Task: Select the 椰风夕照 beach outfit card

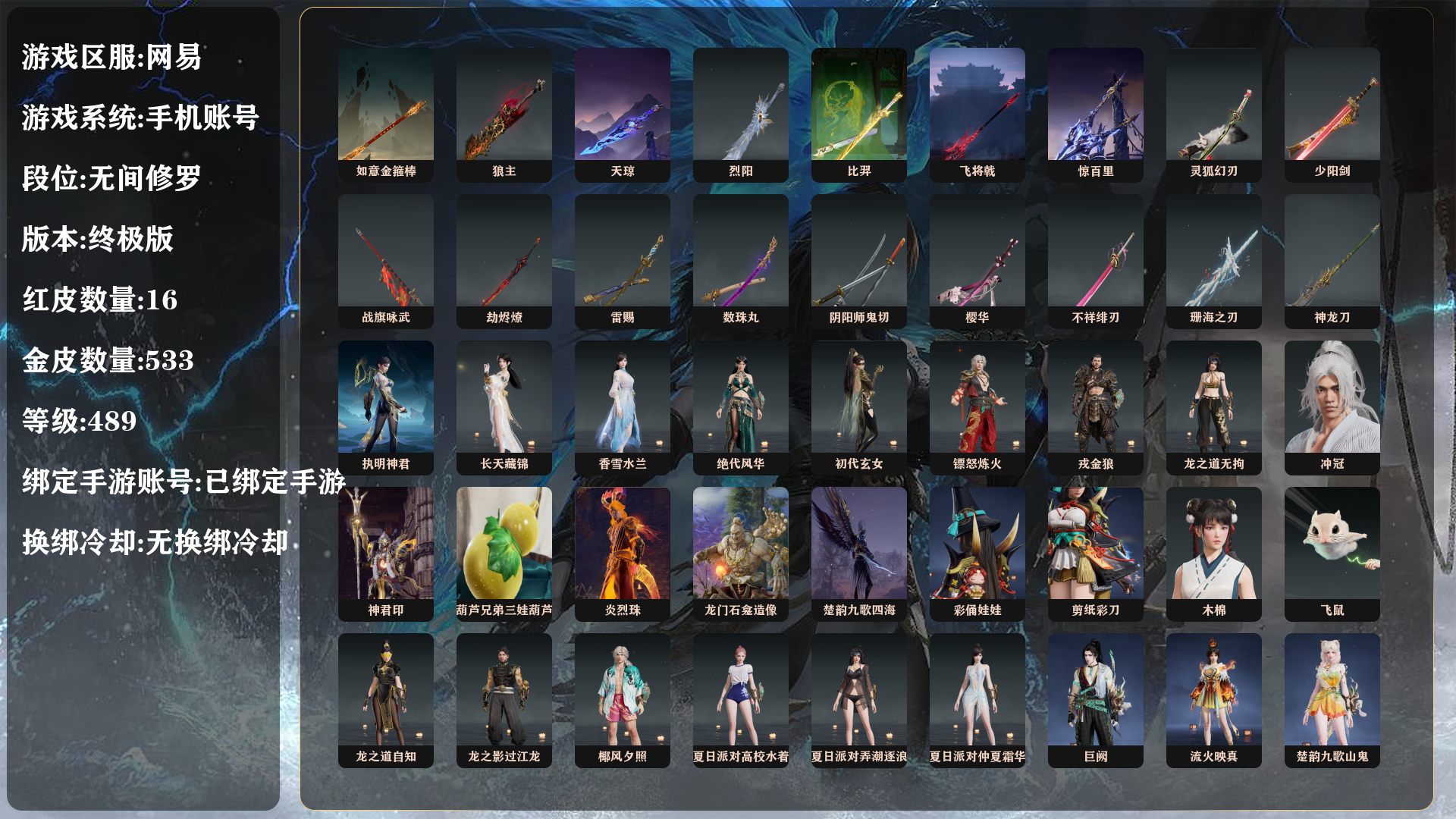Action: tap(623, 701)
